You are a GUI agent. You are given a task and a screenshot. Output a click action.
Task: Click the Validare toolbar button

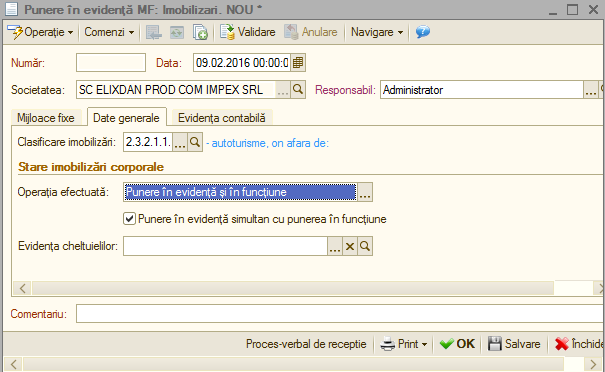pos(248,32)
